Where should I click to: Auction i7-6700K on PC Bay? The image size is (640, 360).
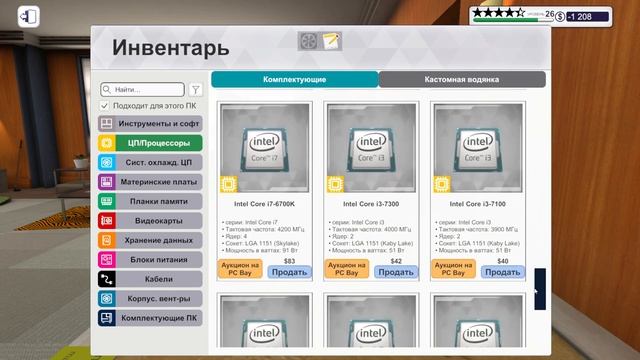click(240, 269)
